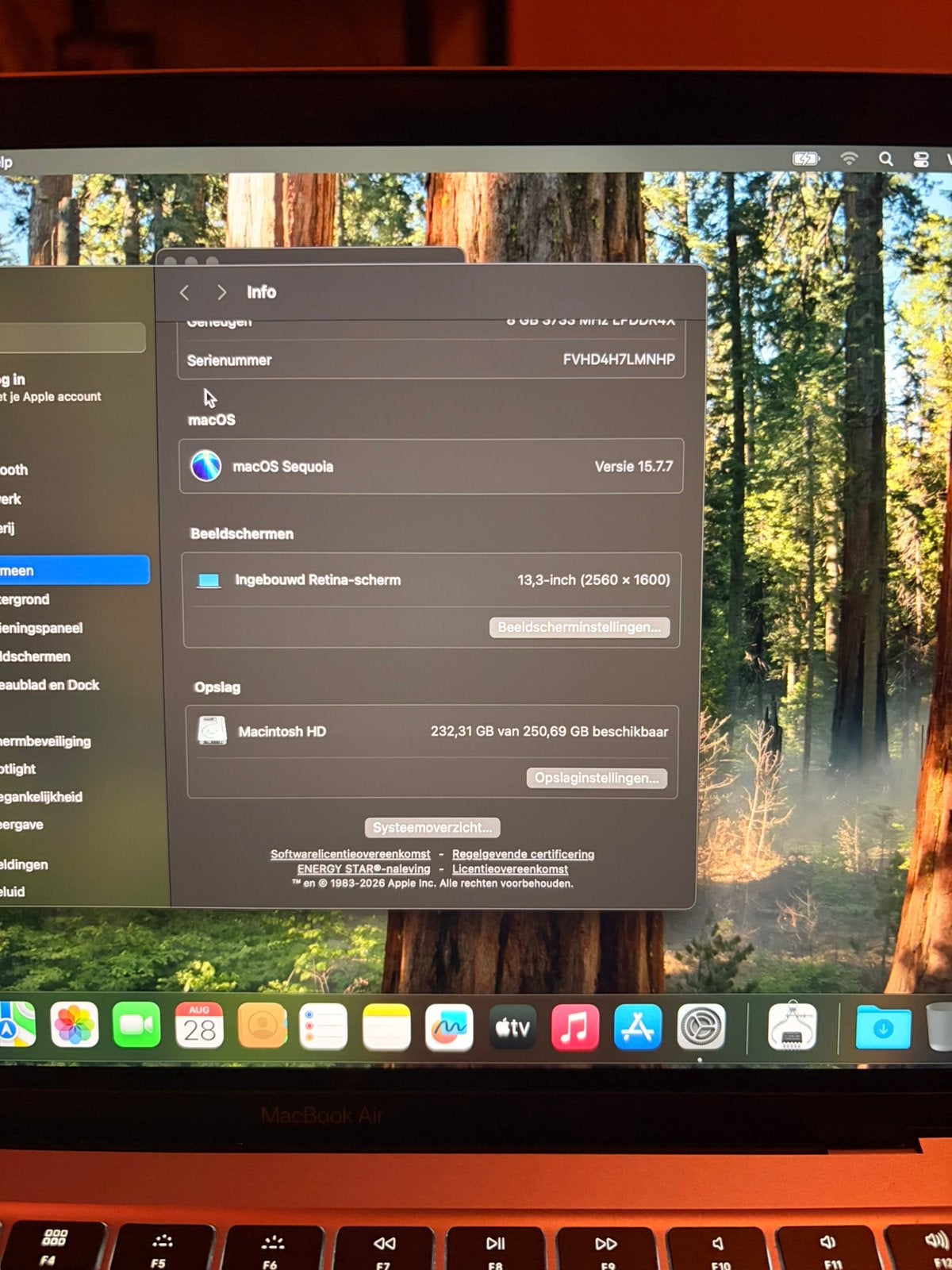Select Schermbeveiliging in the sidebar
Viewport: 952px width, 1270px height.
click(x=45, y=741)
